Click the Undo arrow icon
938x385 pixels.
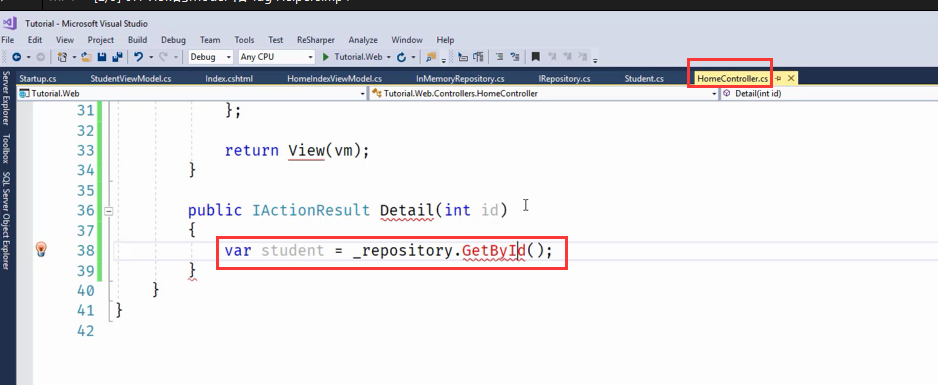139,57
